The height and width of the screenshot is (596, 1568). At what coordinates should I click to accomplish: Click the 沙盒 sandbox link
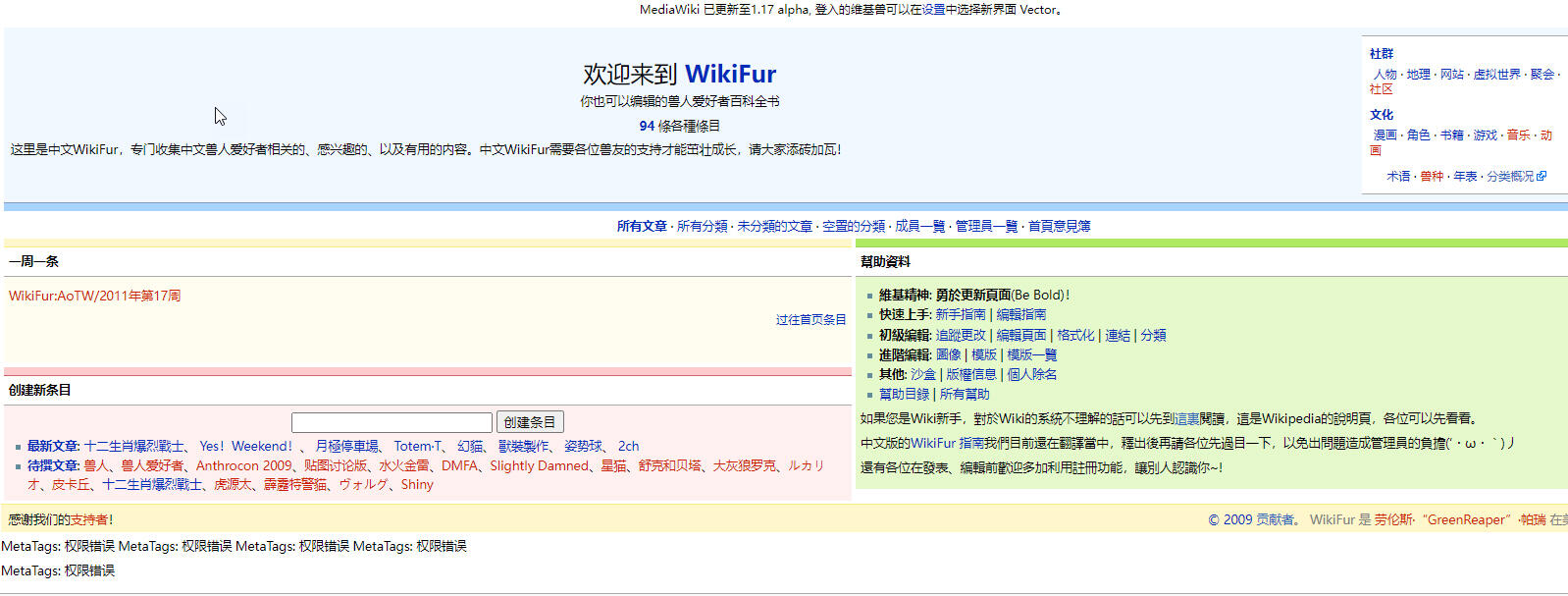pyautogui.click(x=922, y=374)
